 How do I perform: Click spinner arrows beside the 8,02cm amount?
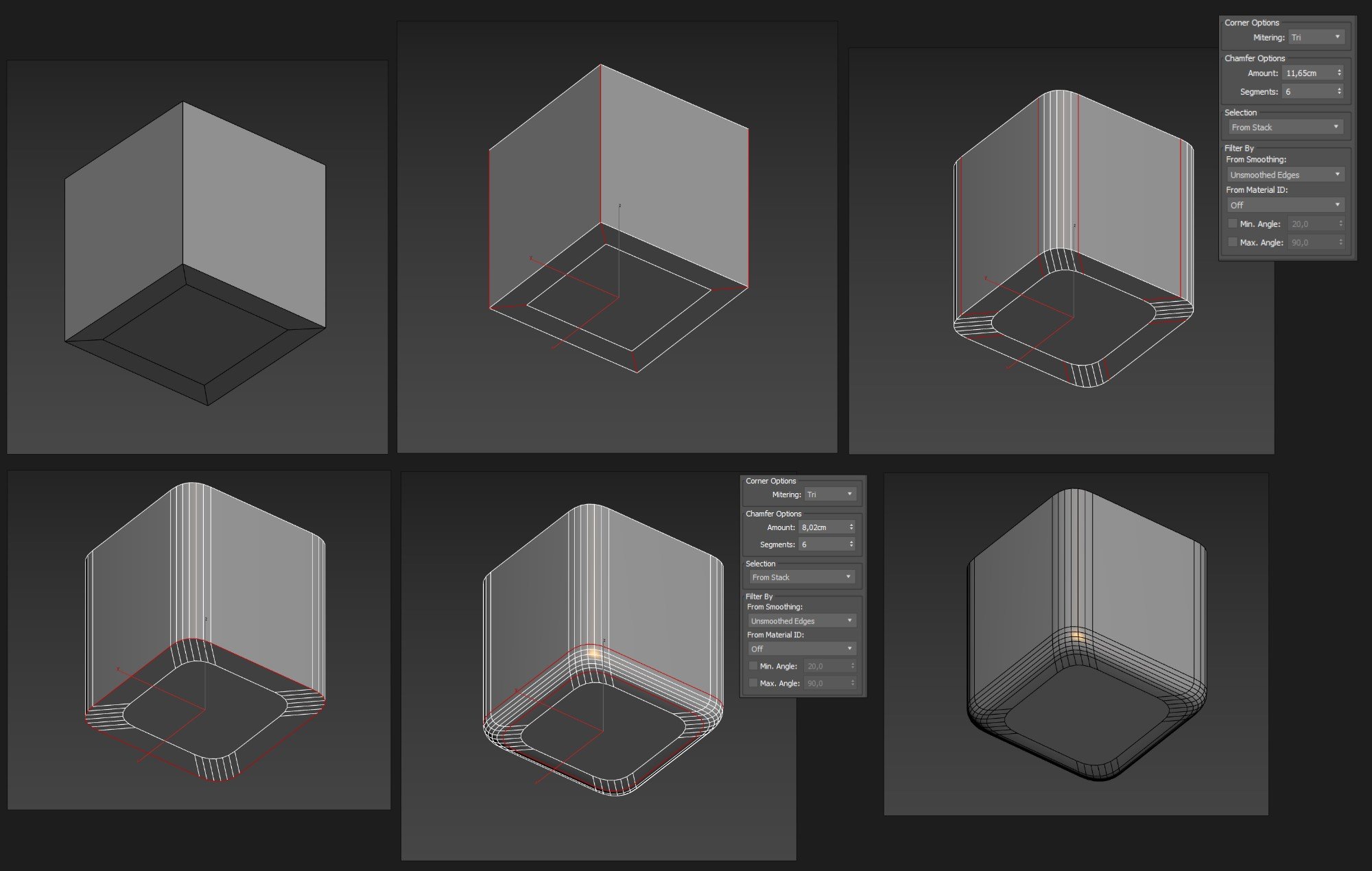pyautogui.click(x=851, y=527)
